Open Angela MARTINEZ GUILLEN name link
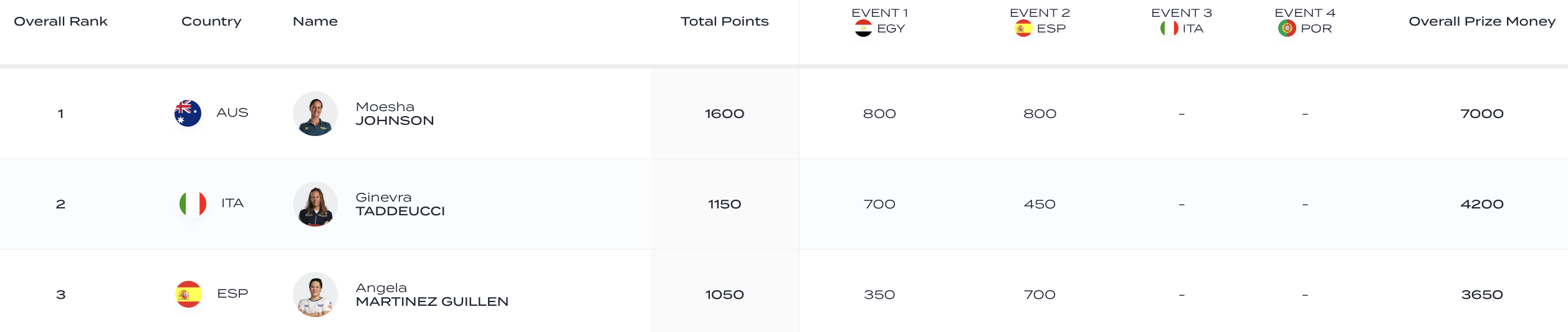Screen dimensions: 1568x332 432,295
